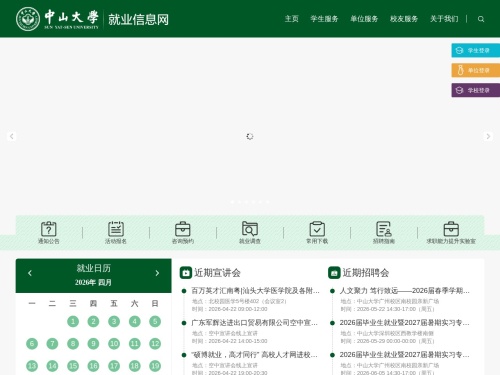Go to previous banner slide arrow

(12, 136)
